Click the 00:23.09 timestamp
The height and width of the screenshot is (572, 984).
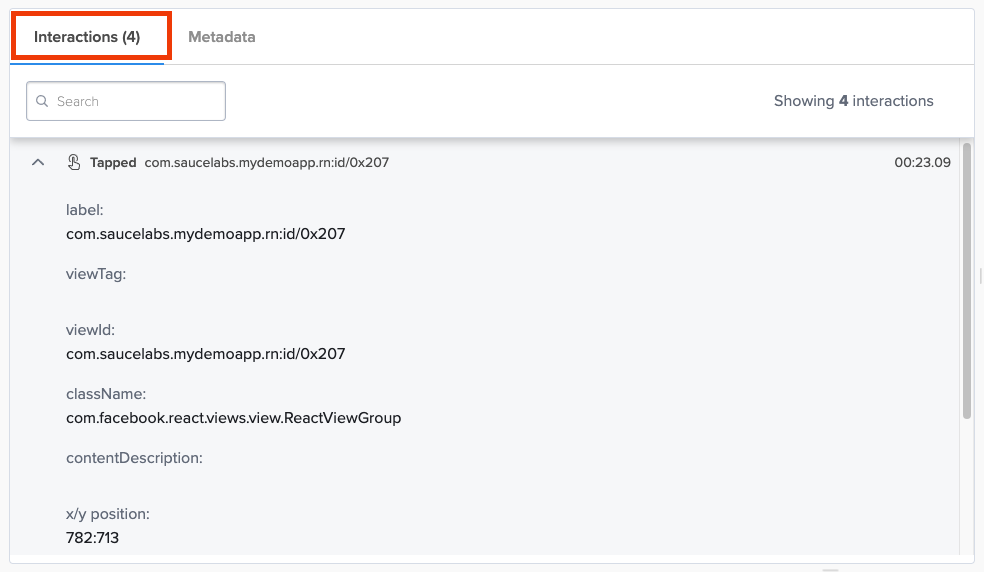[x=922, y=162]
